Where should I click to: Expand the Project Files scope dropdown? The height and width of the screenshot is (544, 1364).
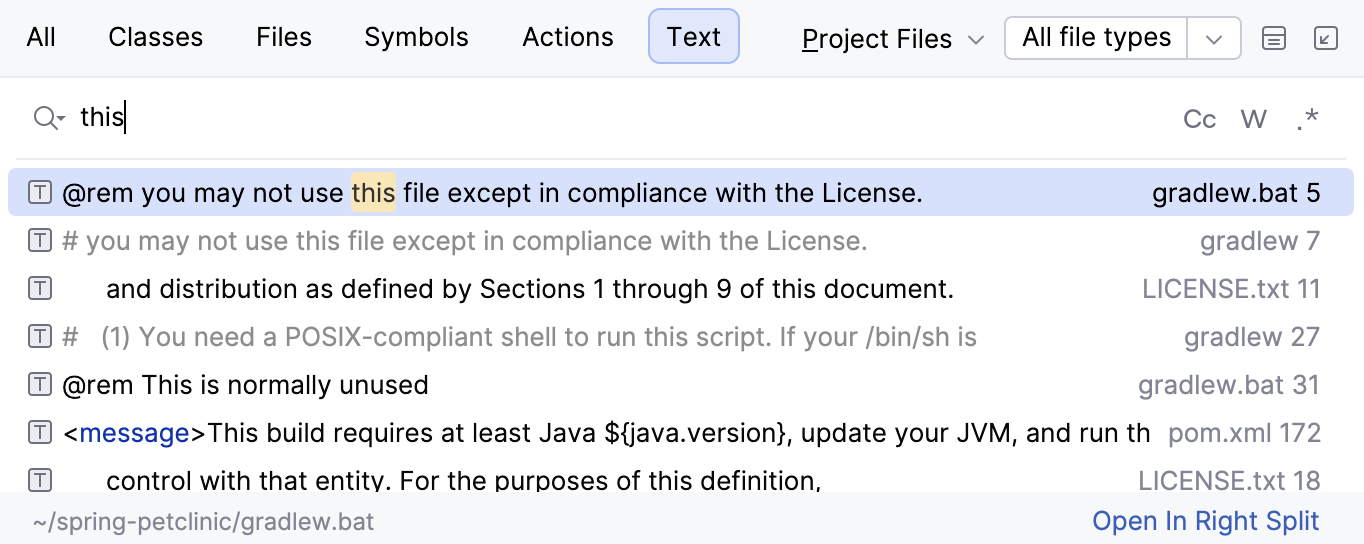click(893, 39)
